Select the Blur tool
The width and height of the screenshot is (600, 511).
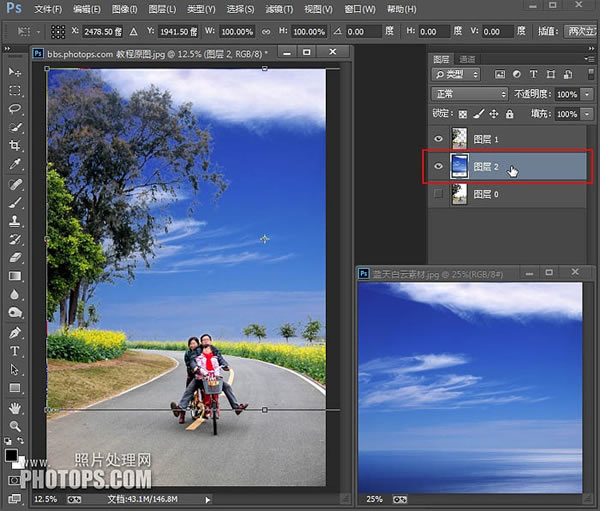tap(15, 294)
